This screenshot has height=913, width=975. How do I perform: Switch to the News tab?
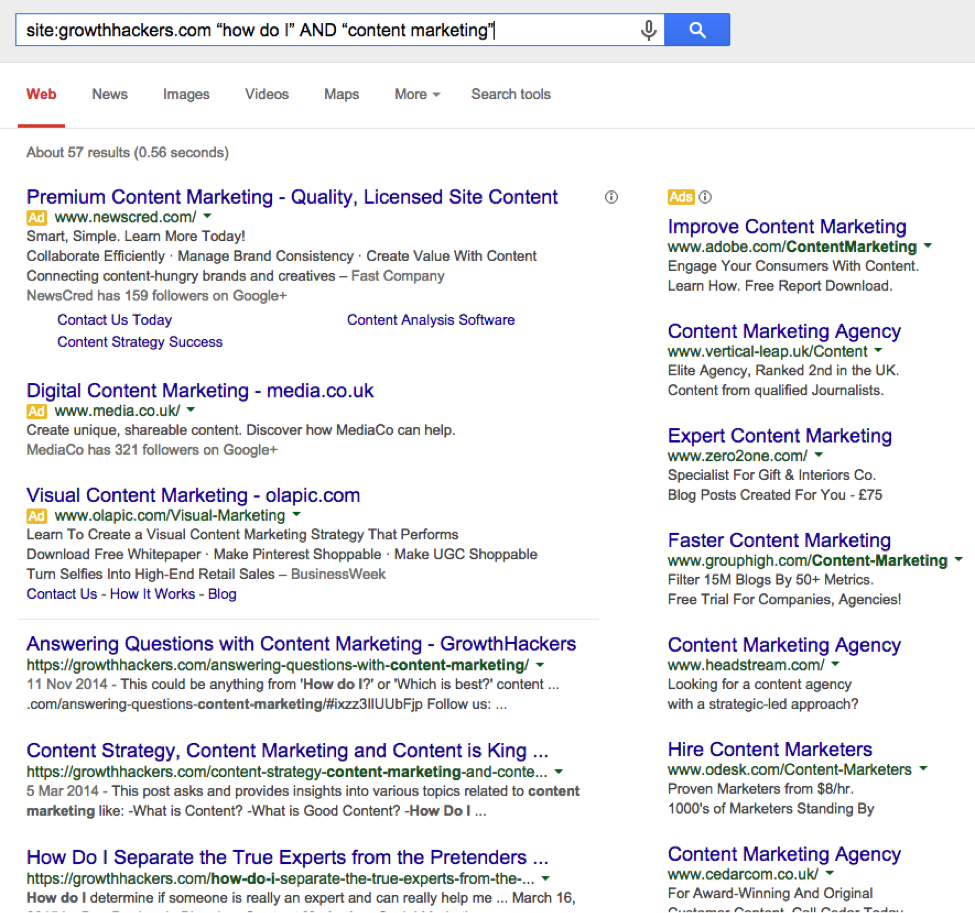110,95
